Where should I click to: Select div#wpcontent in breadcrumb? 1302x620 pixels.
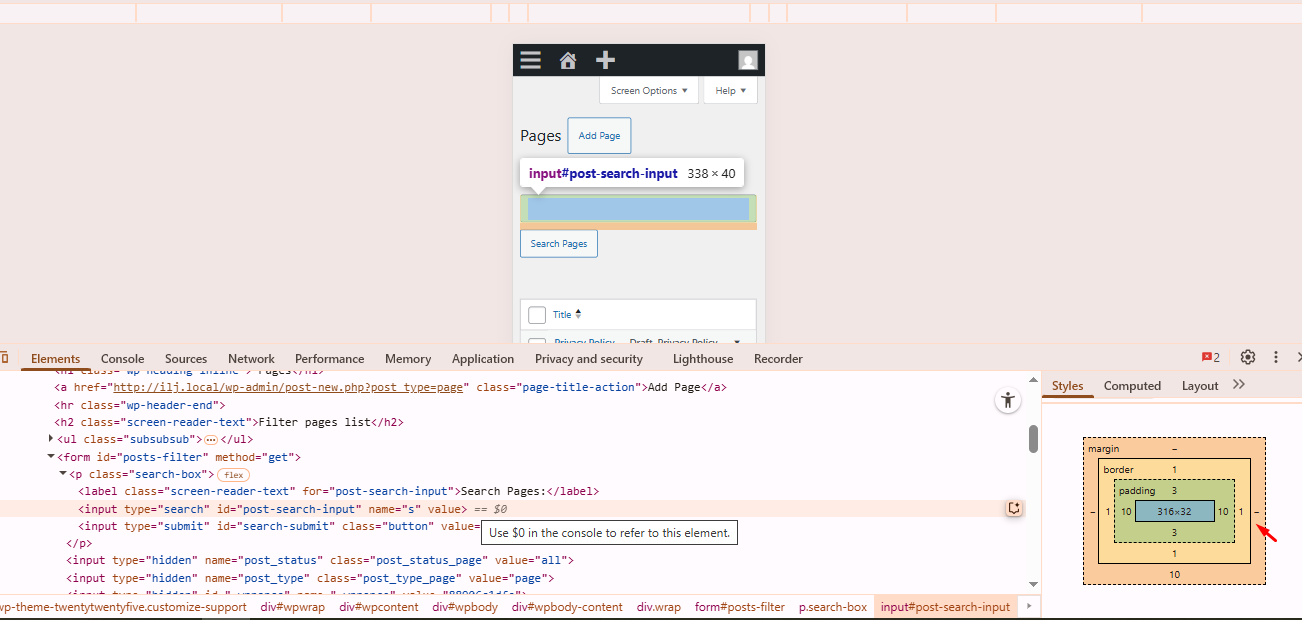[x=379, y=607]
